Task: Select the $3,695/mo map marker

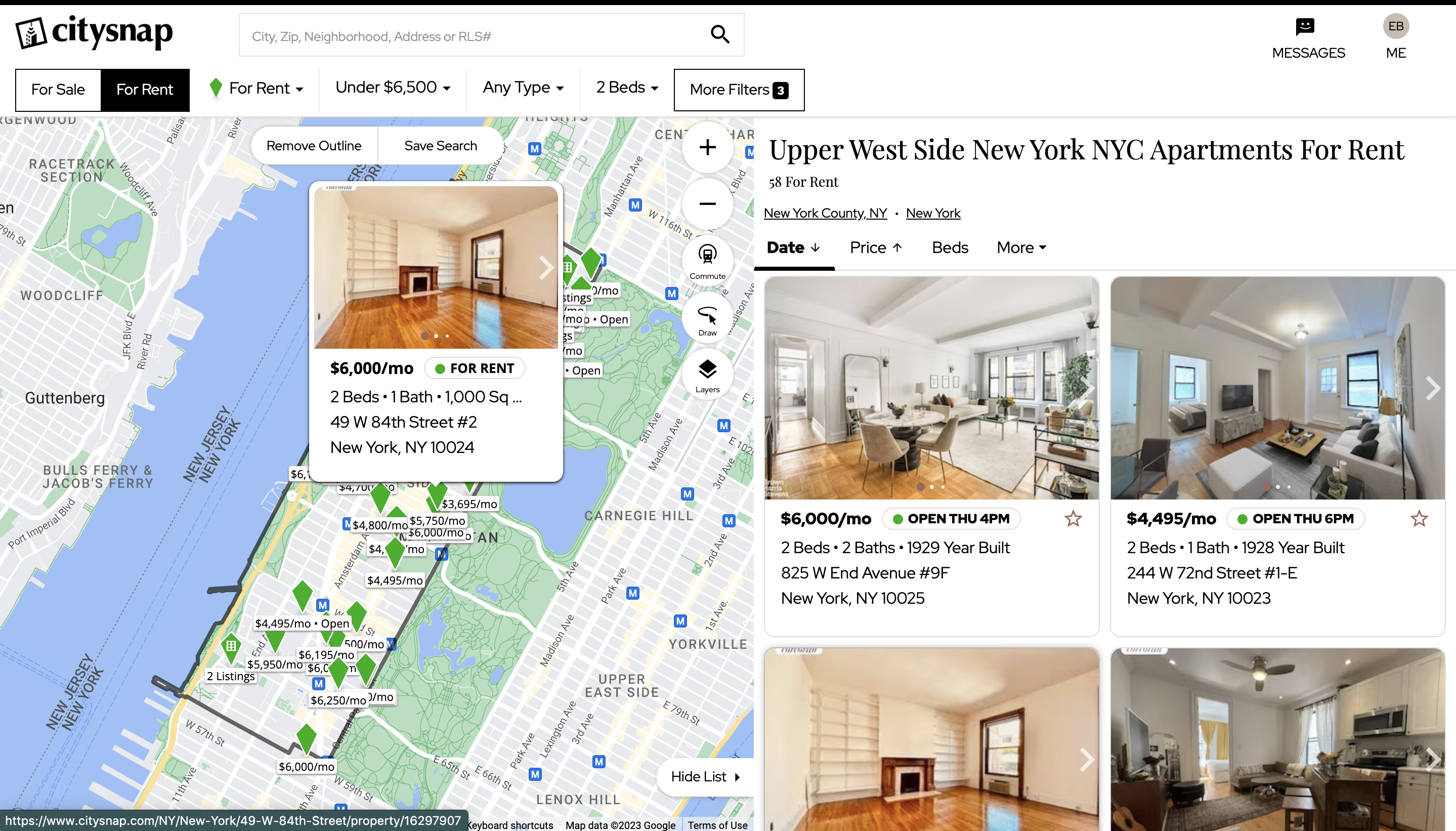Action: pos(469,504)
